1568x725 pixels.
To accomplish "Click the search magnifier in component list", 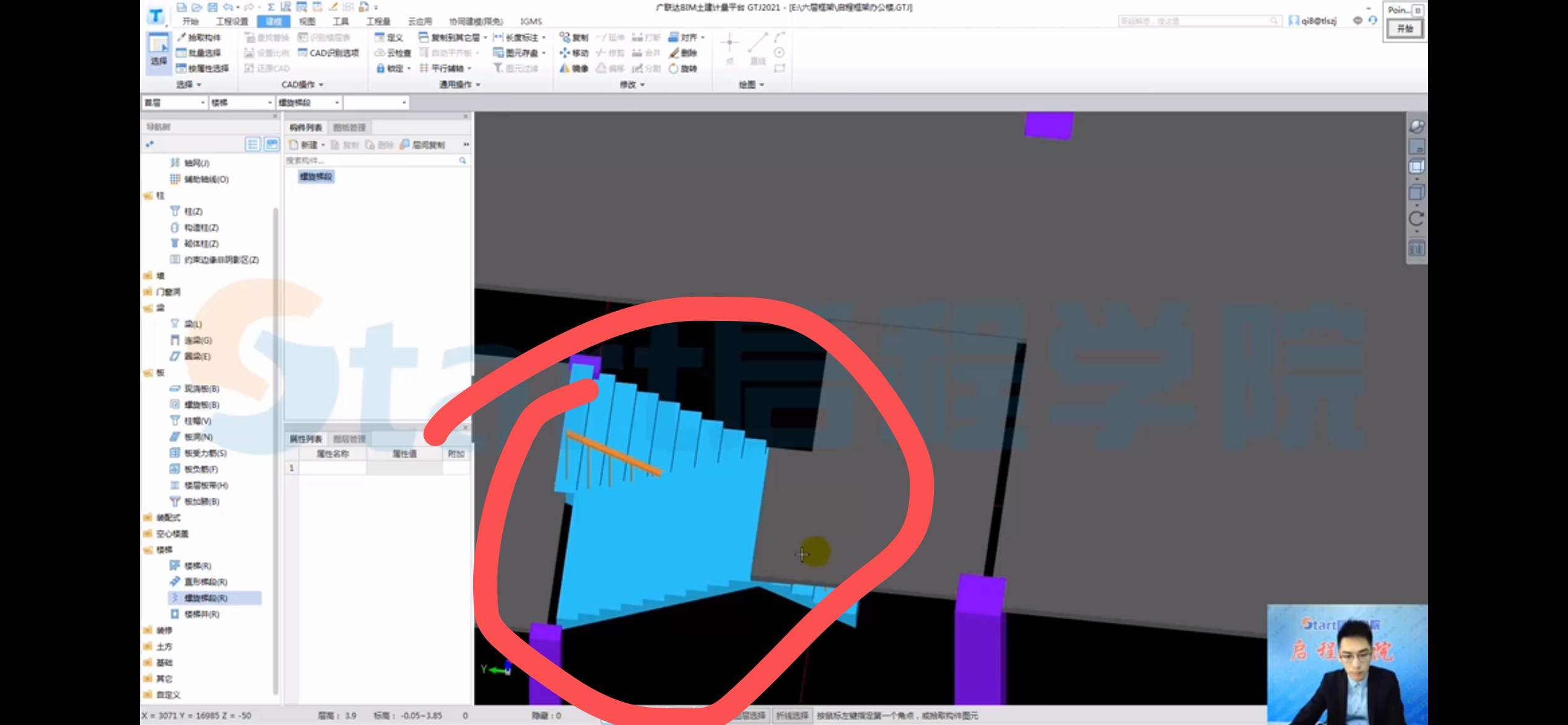I will [x=462, y=160].
